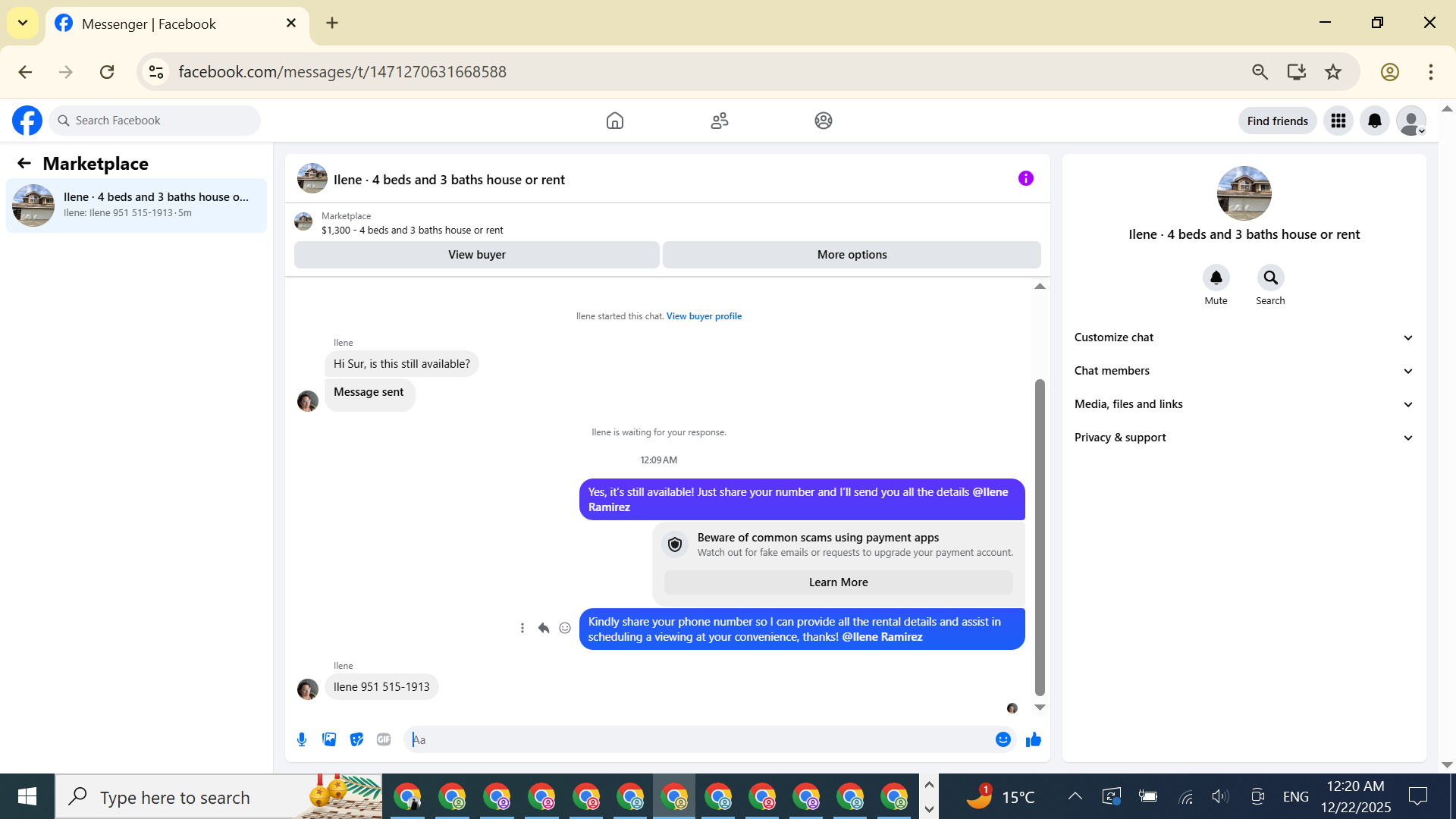This screenshot has height=819, width=1456.
Task: Open the Friends icon in top navigation
Action: [720, 121]
